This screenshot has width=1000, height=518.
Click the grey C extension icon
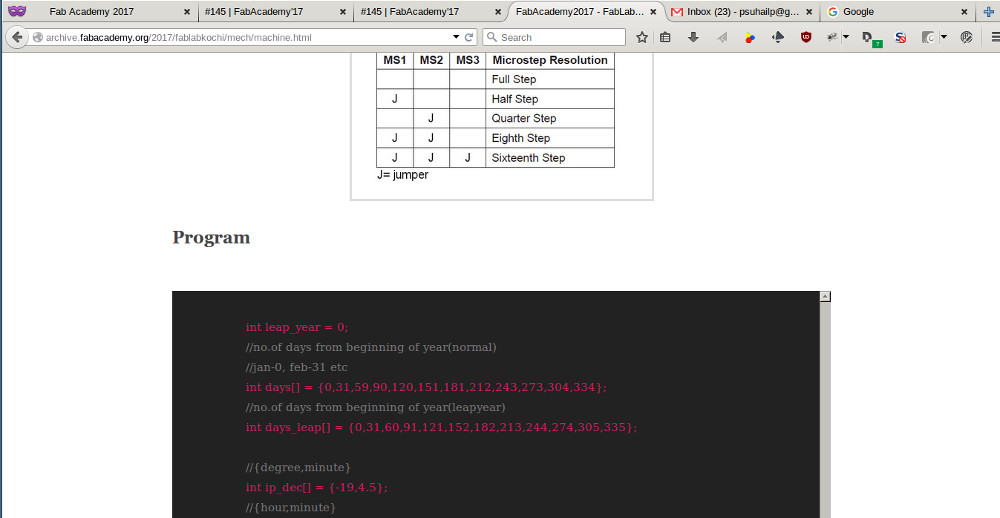point(929,38)
